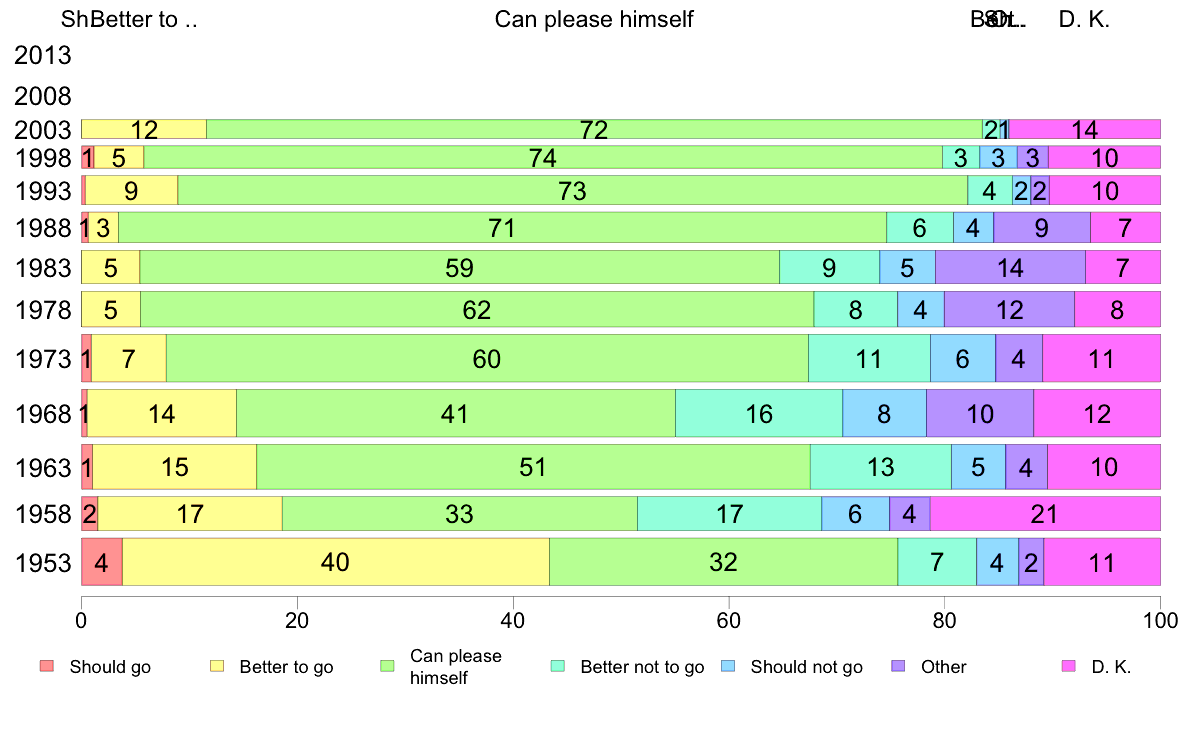Screen dimensions: 1188x736
Task: Click the 60 tick on the x-axis
Action: click(729, 621)
